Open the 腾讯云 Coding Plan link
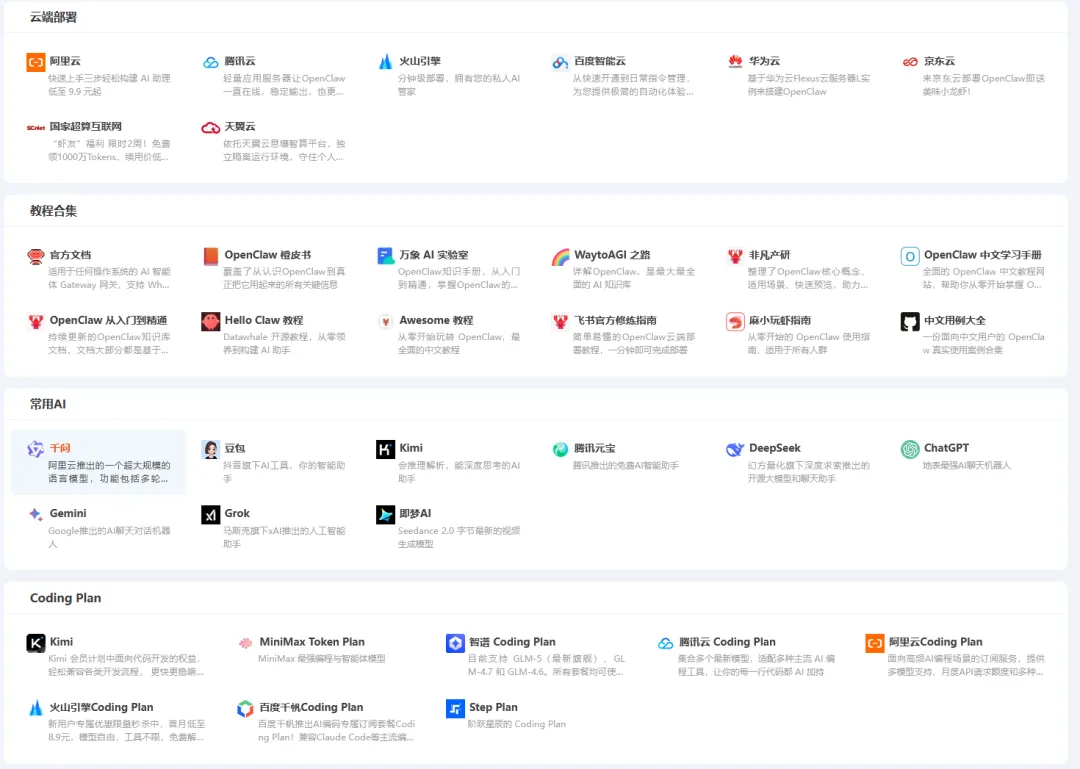1080x769 pixels. click(727, 642)
